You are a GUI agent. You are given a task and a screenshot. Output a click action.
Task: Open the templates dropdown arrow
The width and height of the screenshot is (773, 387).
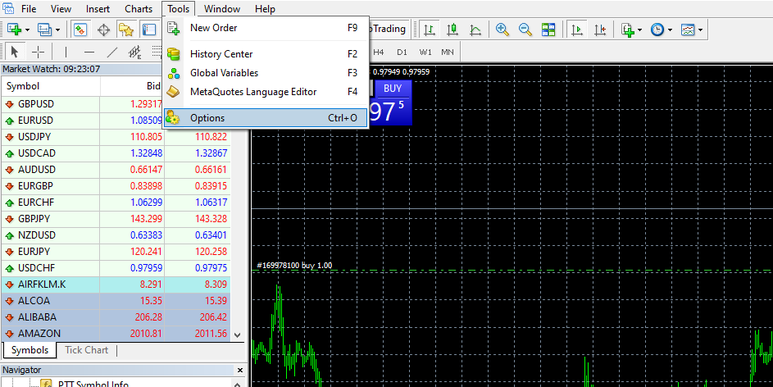700,30
